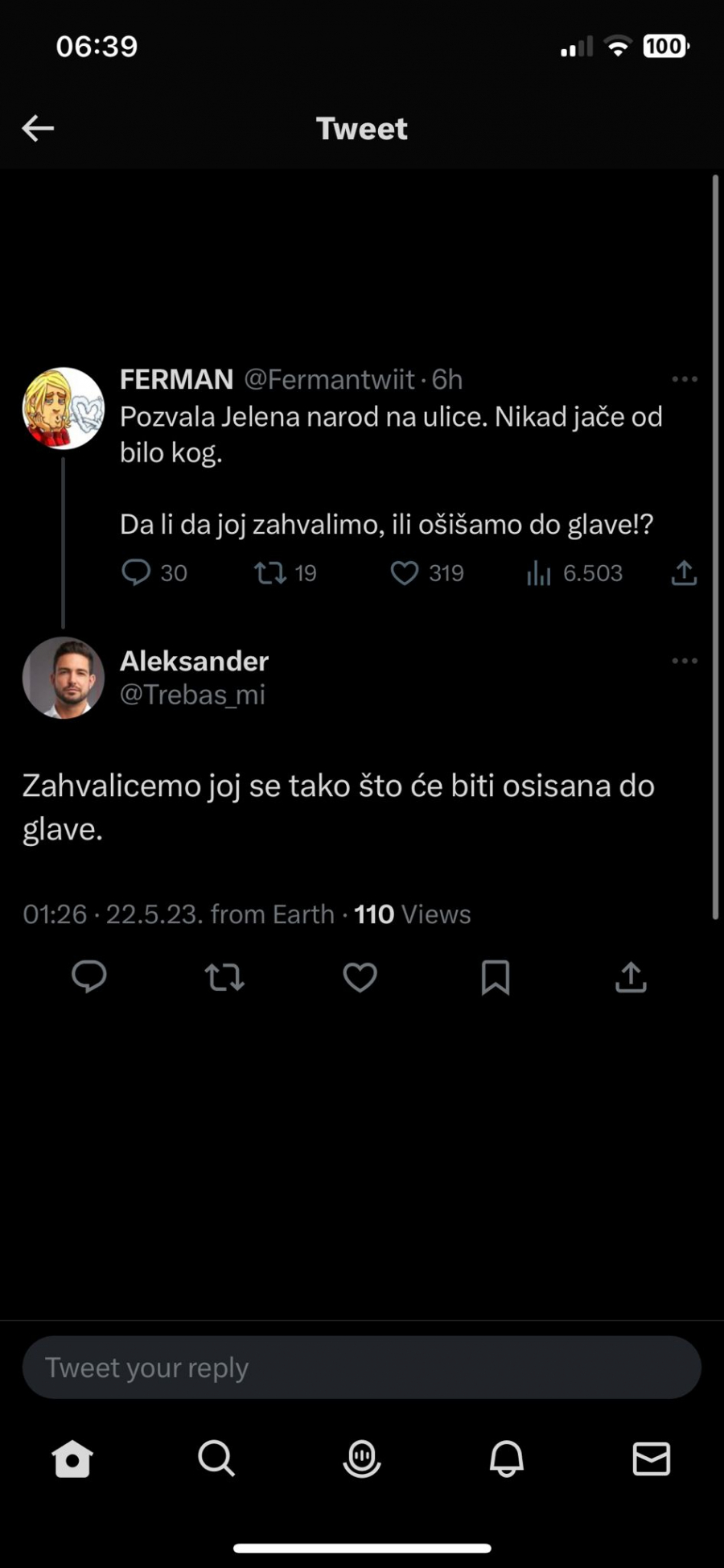Navigate back with the arrow
This screenshot has width=724, height=1568.
point(37,127)
